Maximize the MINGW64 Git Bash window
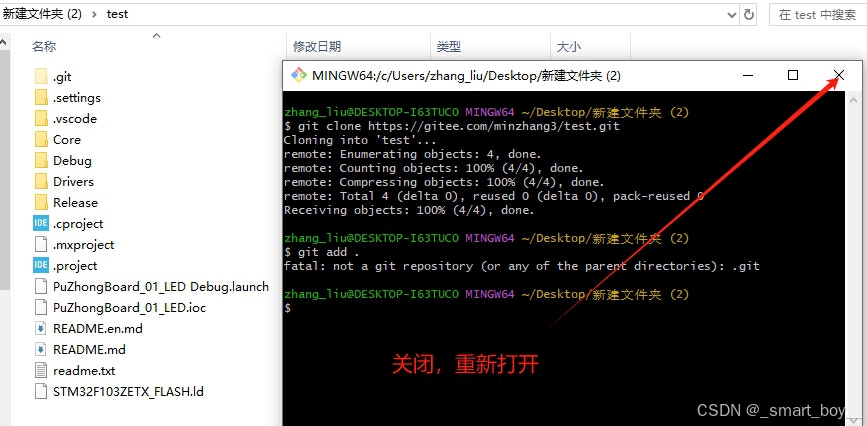The width and height of the screenshot is (867, 426). click(x=793, y=75)
